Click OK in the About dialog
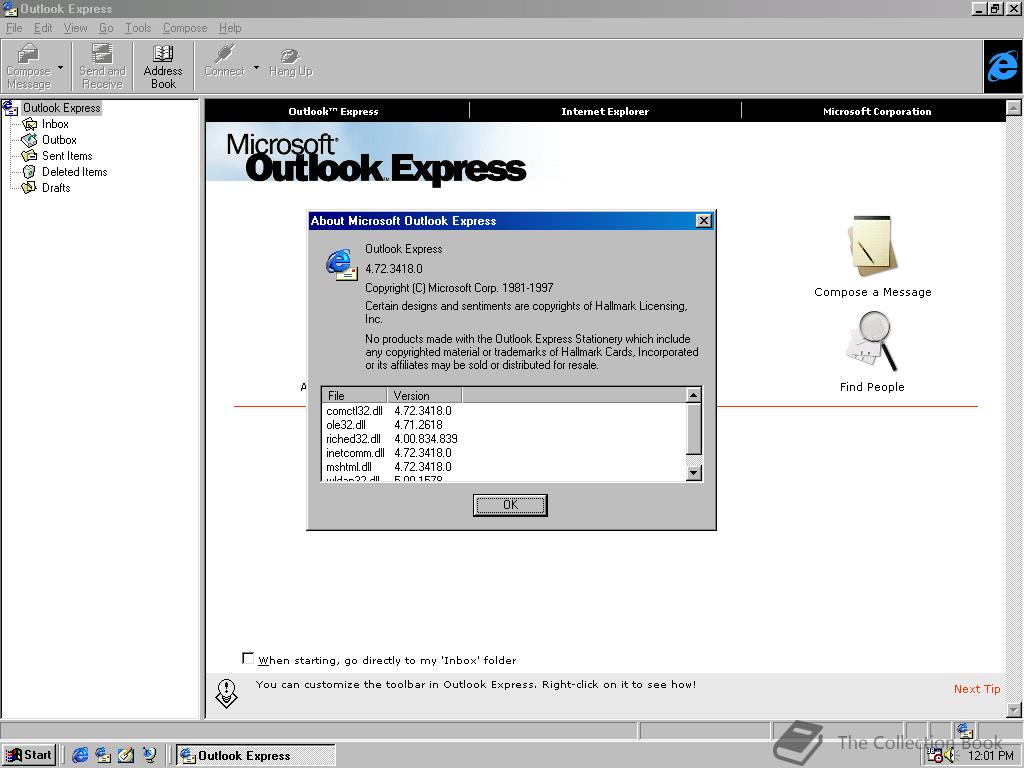 click(510, 505)
